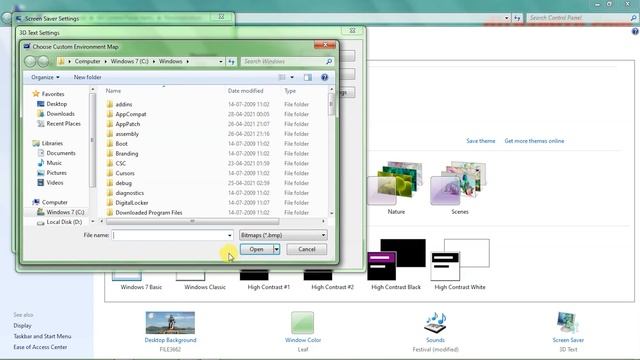Screen dimensions: 640x360
Task: Expand the Windows breadcrumb arrow
Action: 188,61
